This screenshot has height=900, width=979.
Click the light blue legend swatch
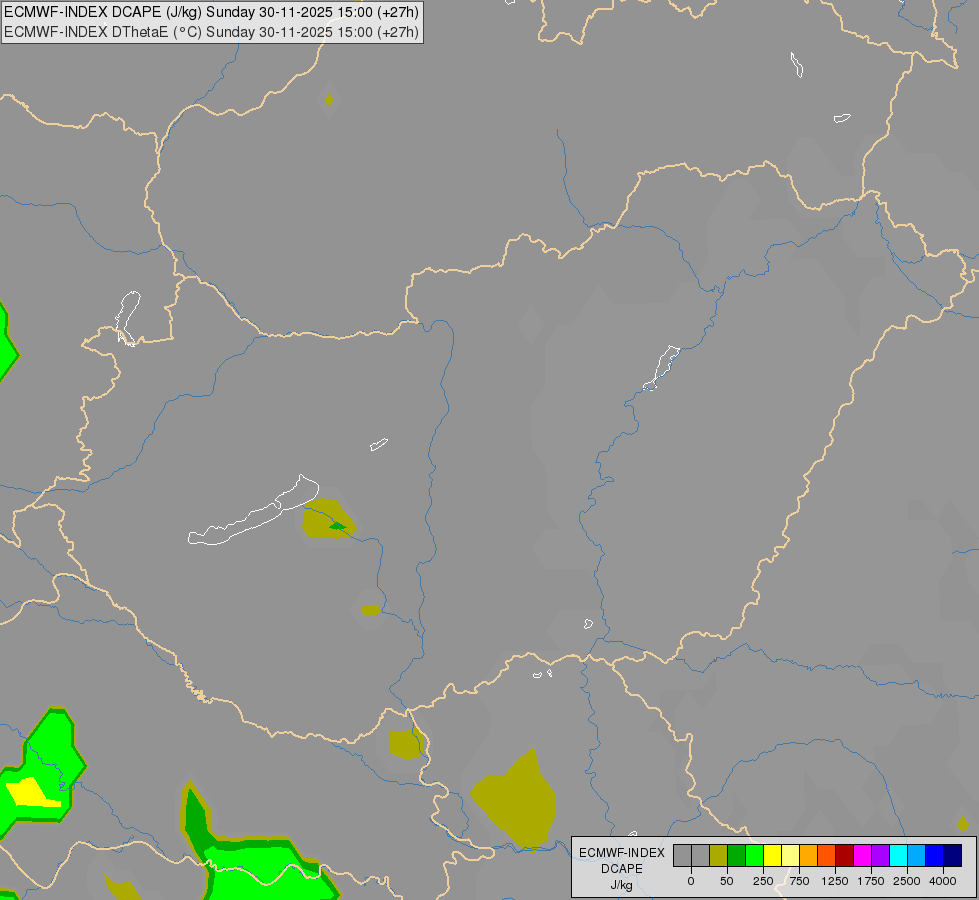click(917, 856)
